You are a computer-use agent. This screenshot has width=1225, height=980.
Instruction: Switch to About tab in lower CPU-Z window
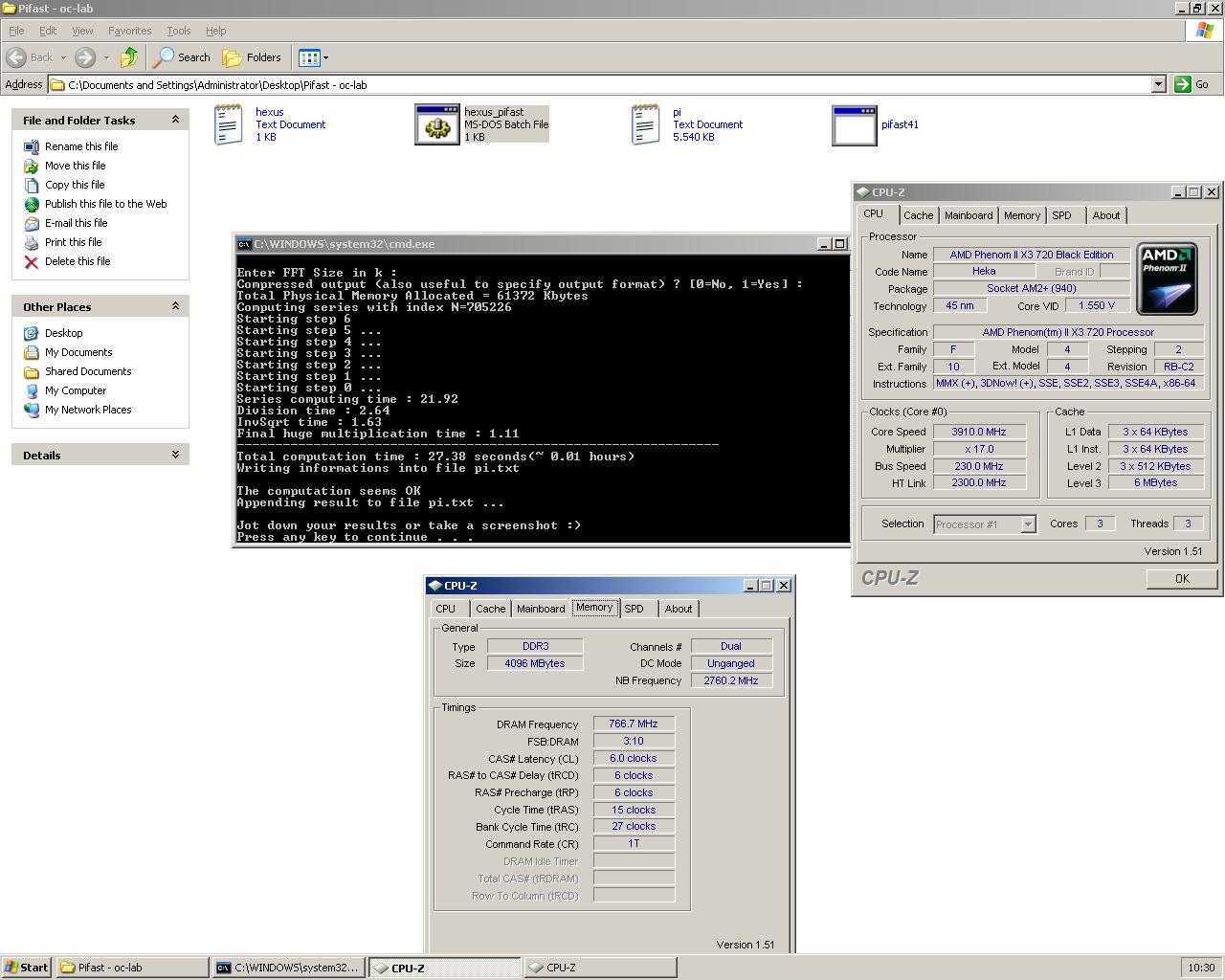[679, 609]
